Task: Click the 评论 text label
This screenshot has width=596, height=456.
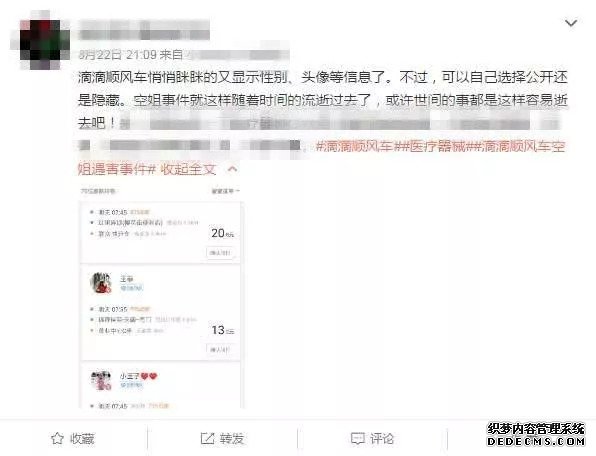Action: [x=382, y=439]
